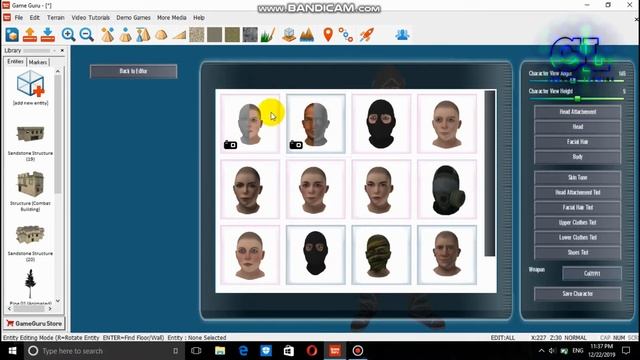Open the File menu
Image resolution: width=640 pixels, height=360 pixels.
coord(19,18)
